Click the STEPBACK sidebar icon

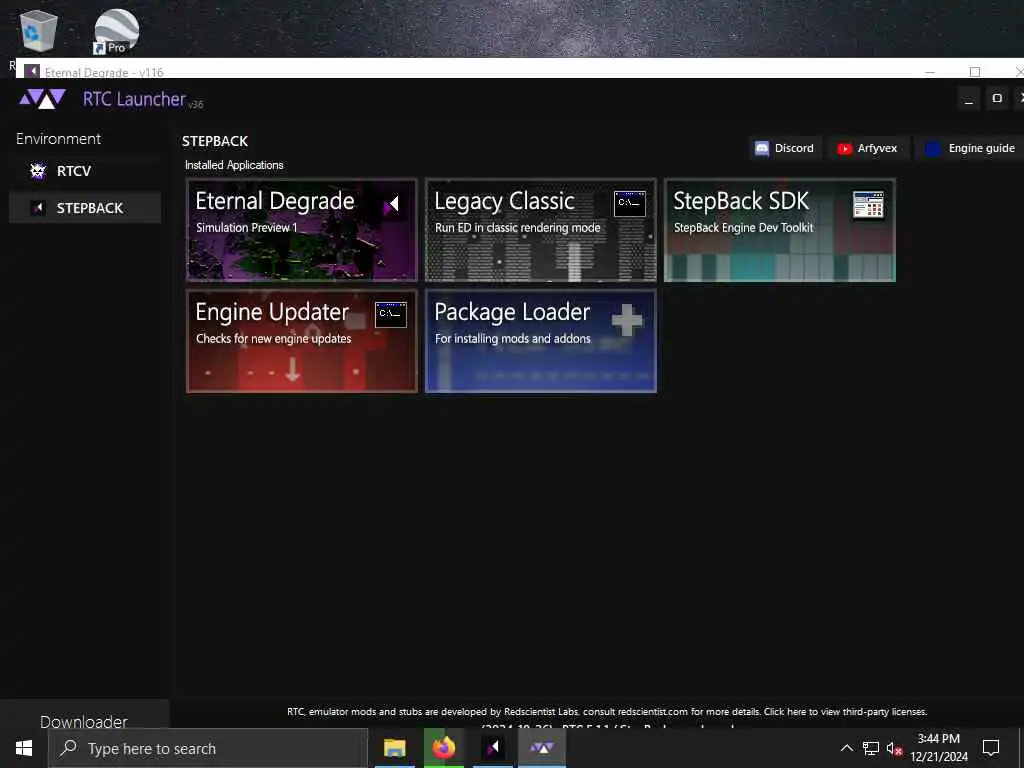point(38,208)
